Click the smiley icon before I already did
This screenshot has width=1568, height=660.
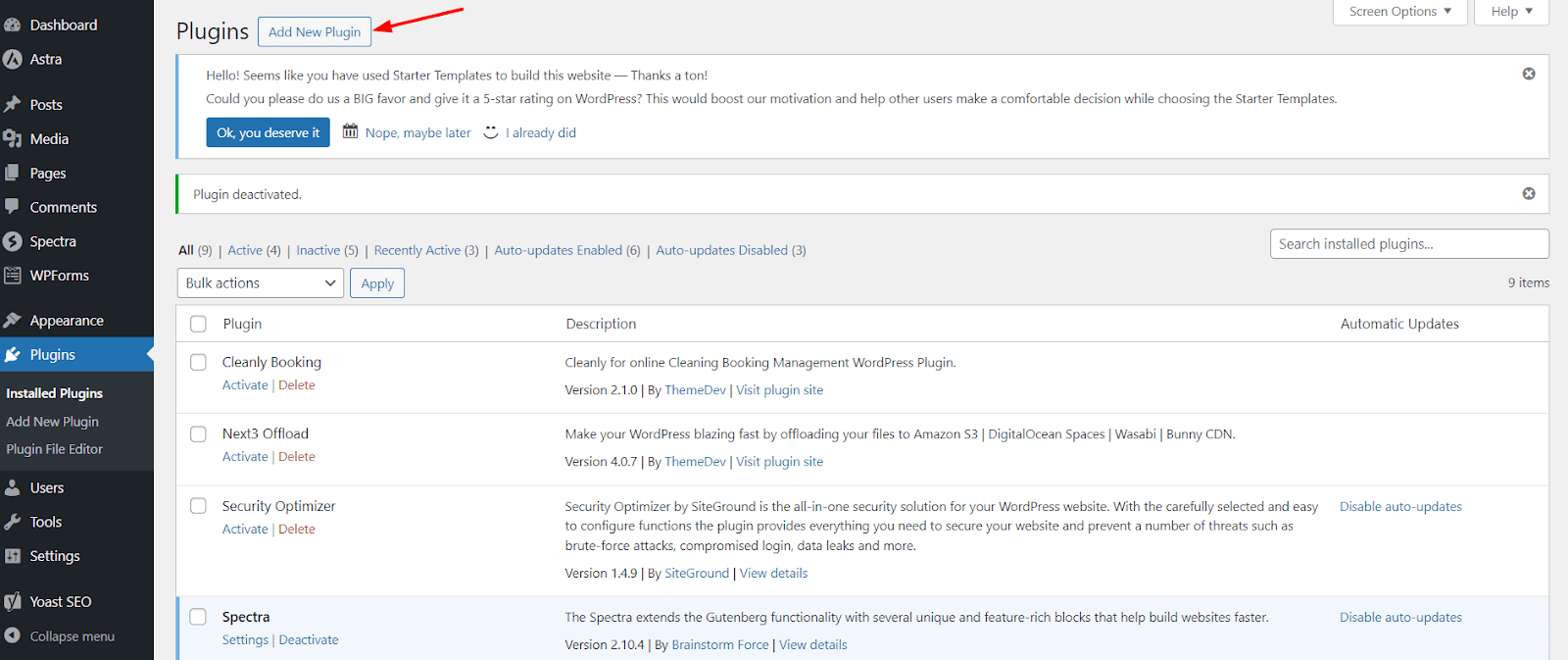tap(491, 131)
